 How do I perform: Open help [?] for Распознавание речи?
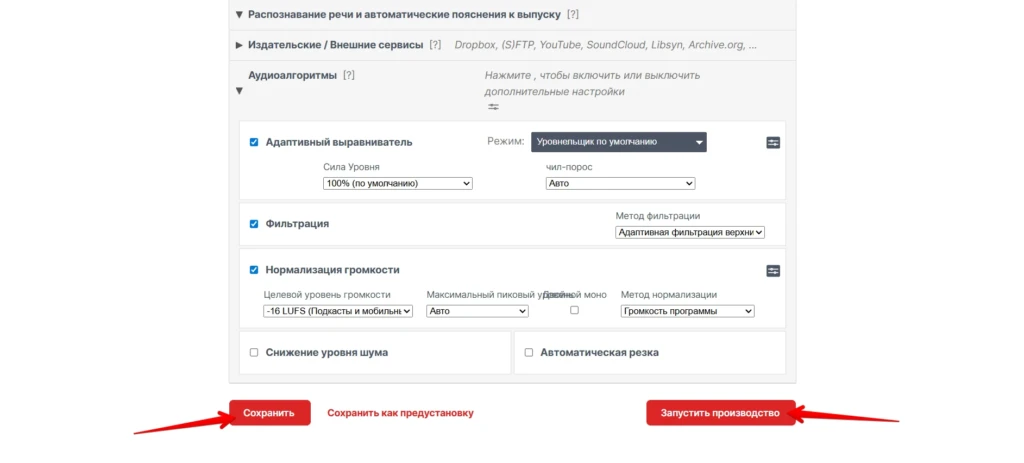pos(573,14)
